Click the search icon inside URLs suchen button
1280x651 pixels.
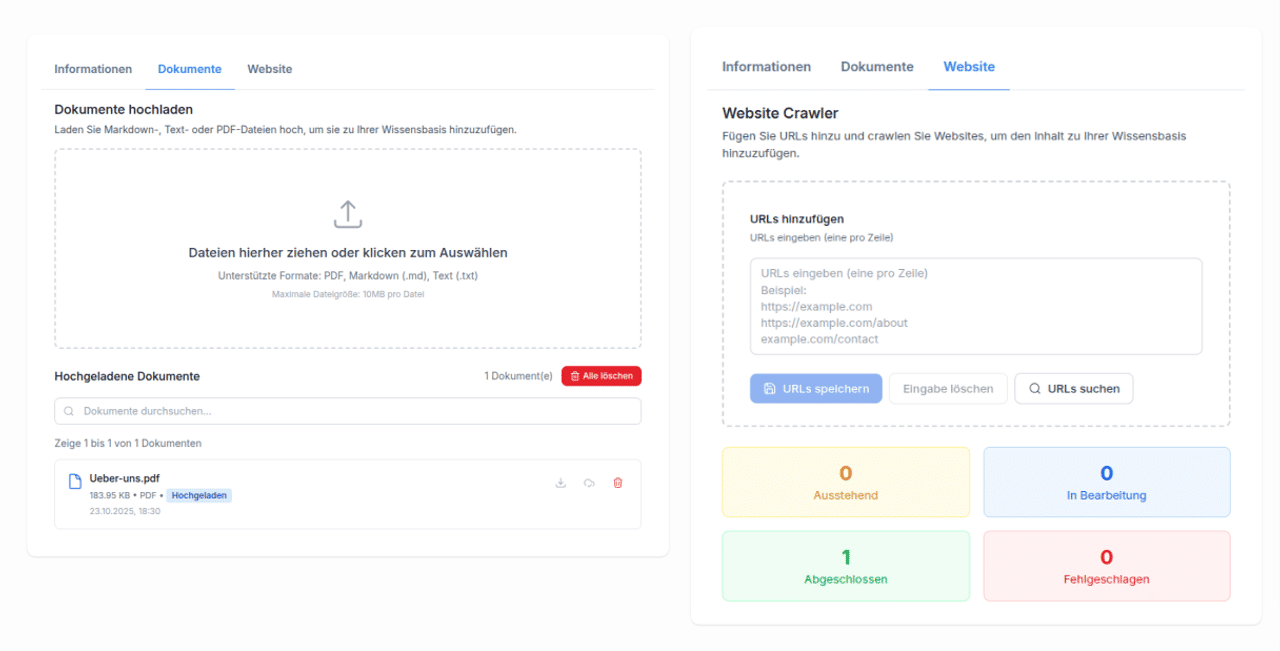click(x=1036, y=388)
